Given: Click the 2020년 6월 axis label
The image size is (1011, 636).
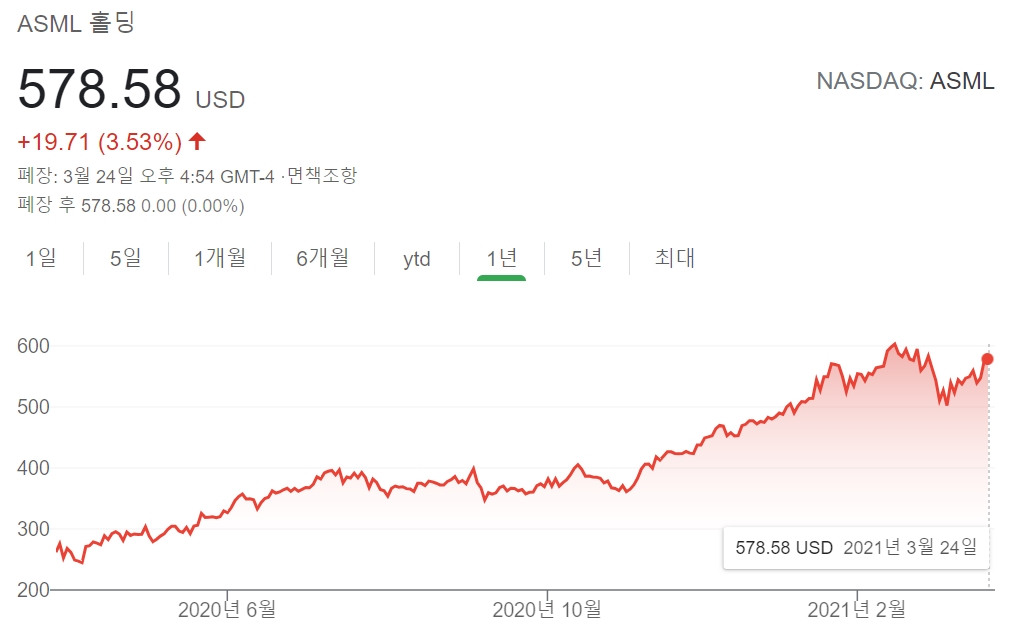Looking at the screenshot, I should [227, 608].
